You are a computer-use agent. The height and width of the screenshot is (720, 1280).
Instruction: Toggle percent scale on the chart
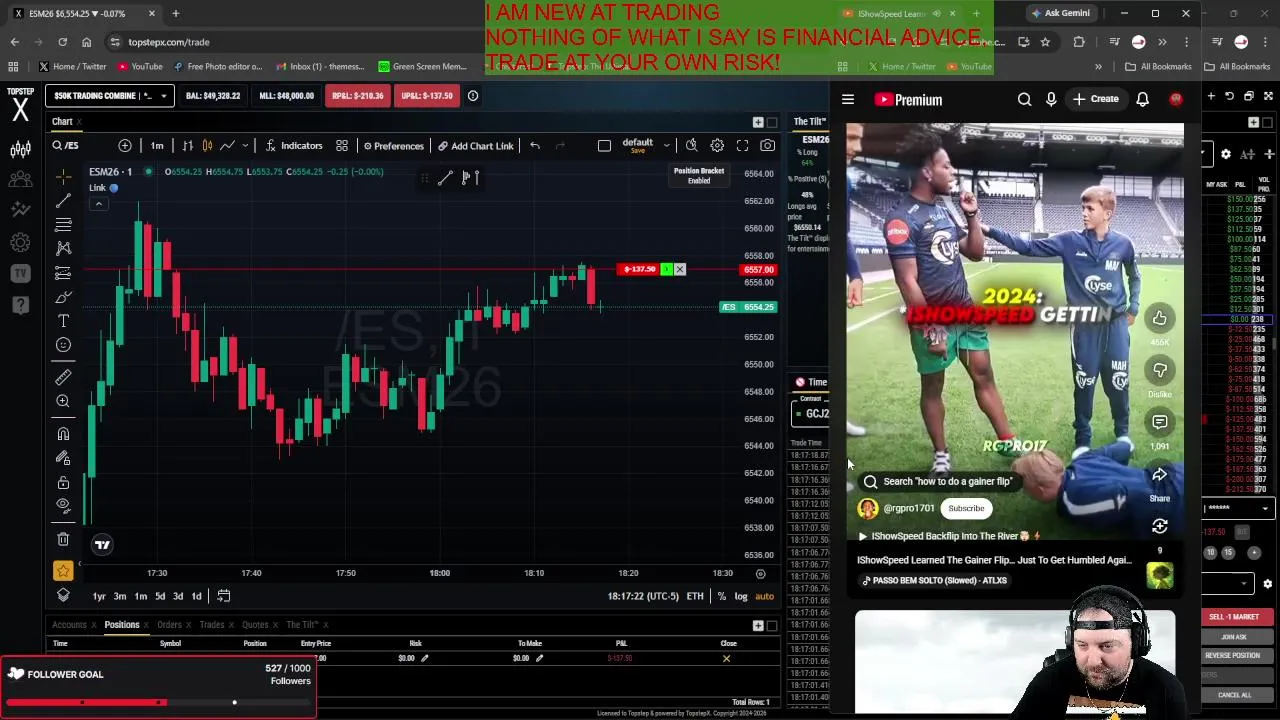coord(721,596)
